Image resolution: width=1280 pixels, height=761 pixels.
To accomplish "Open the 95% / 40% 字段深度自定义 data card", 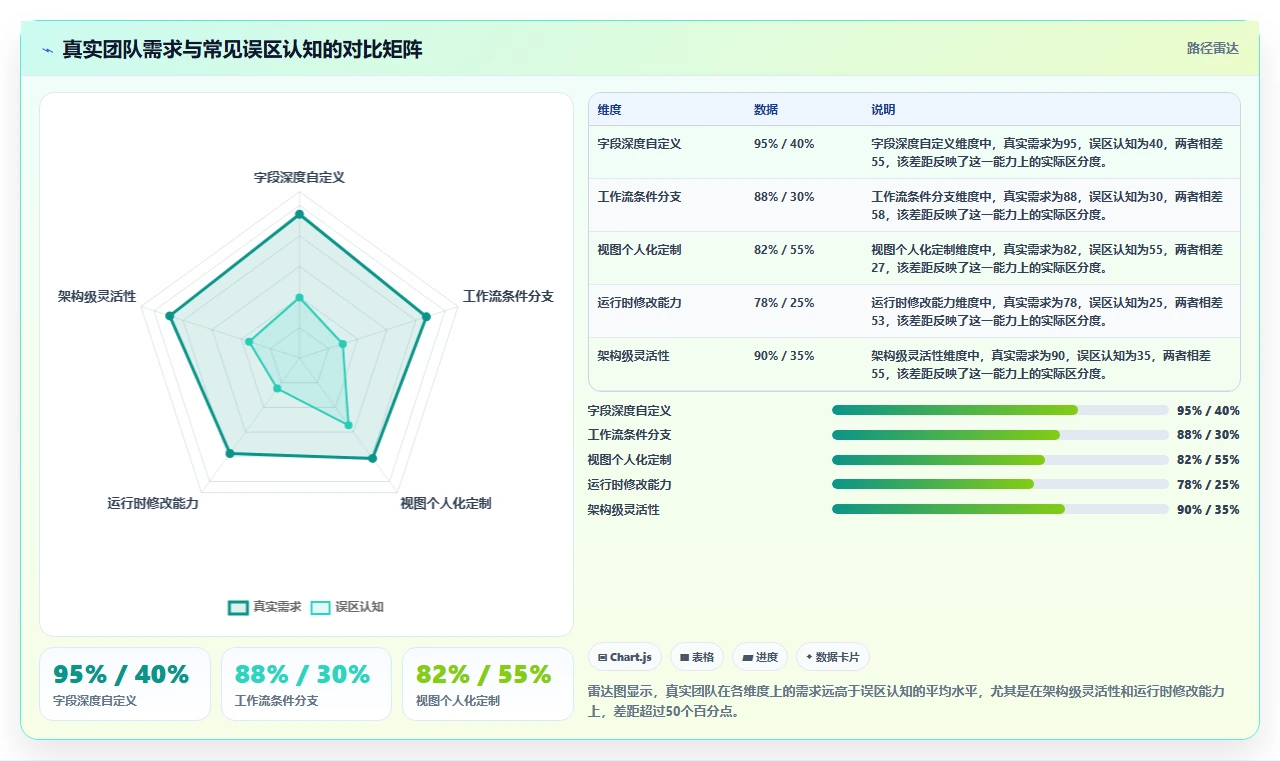I will coord(125,684).
